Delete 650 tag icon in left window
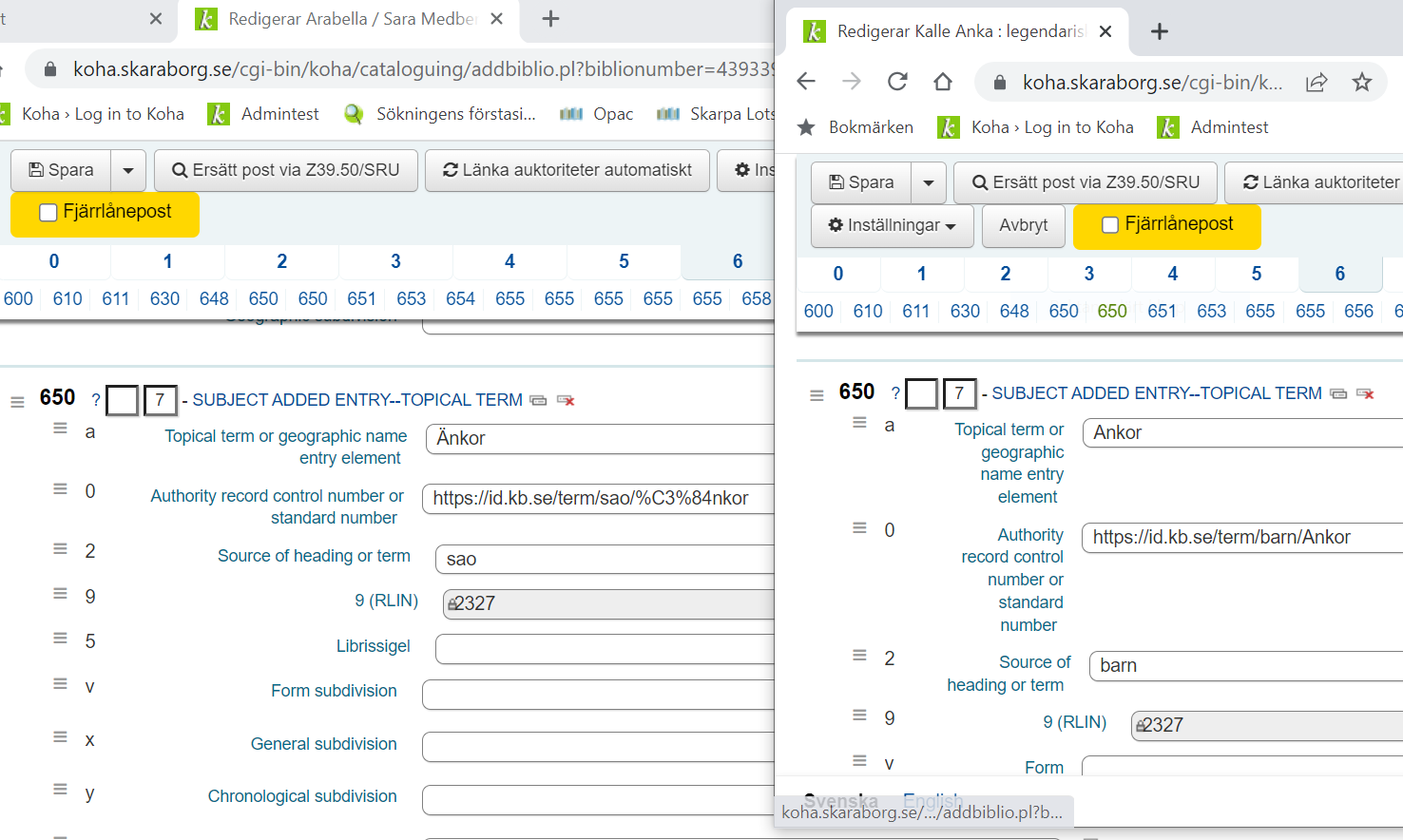Viewport: 1403px width, 840px height. 566,400
